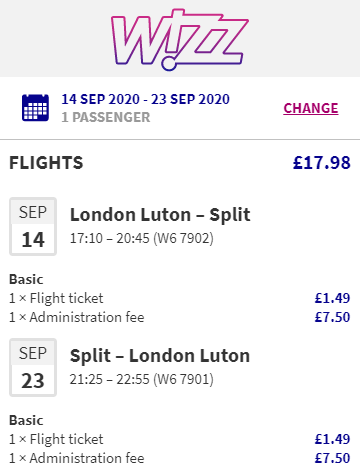This screenshot has height=471, width=360.
Task: Open the London Luton – Split flight title
Action: click(x=160, y=215)
